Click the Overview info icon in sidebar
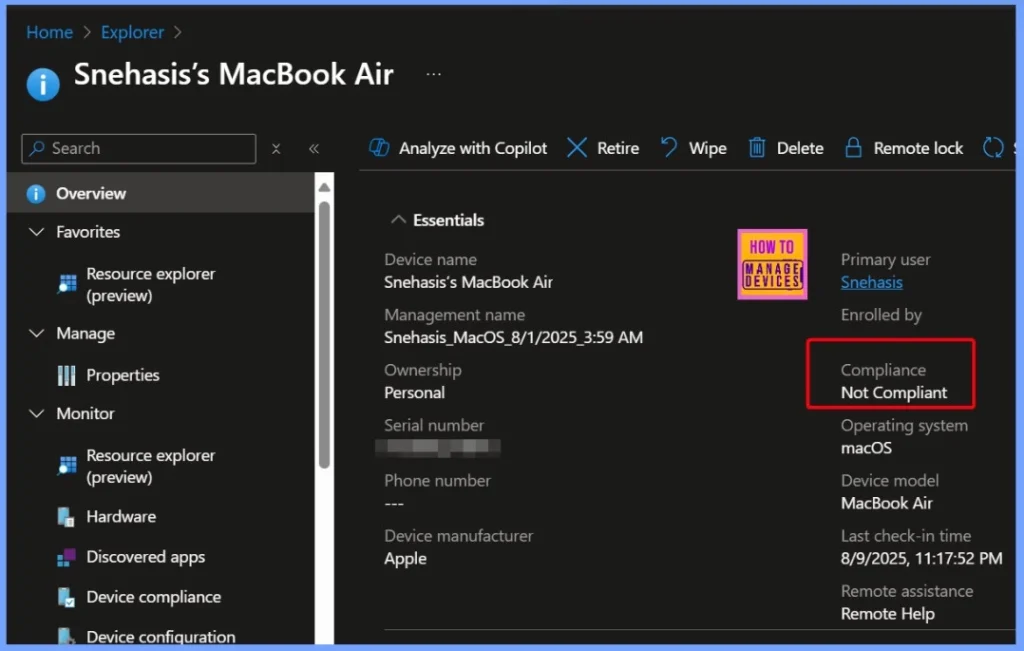This screenshot has height=651, width=1024. click(x=36, y=194)
